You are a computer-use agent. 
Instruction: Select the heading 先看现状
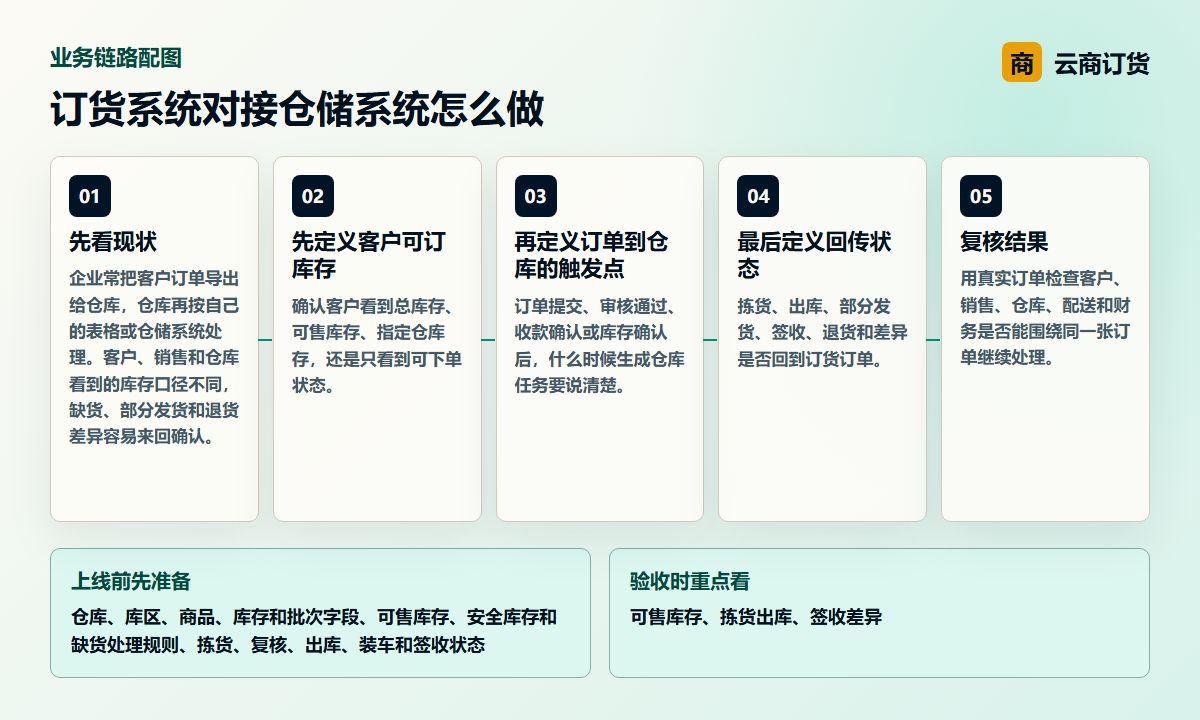(x=113, y=242)
